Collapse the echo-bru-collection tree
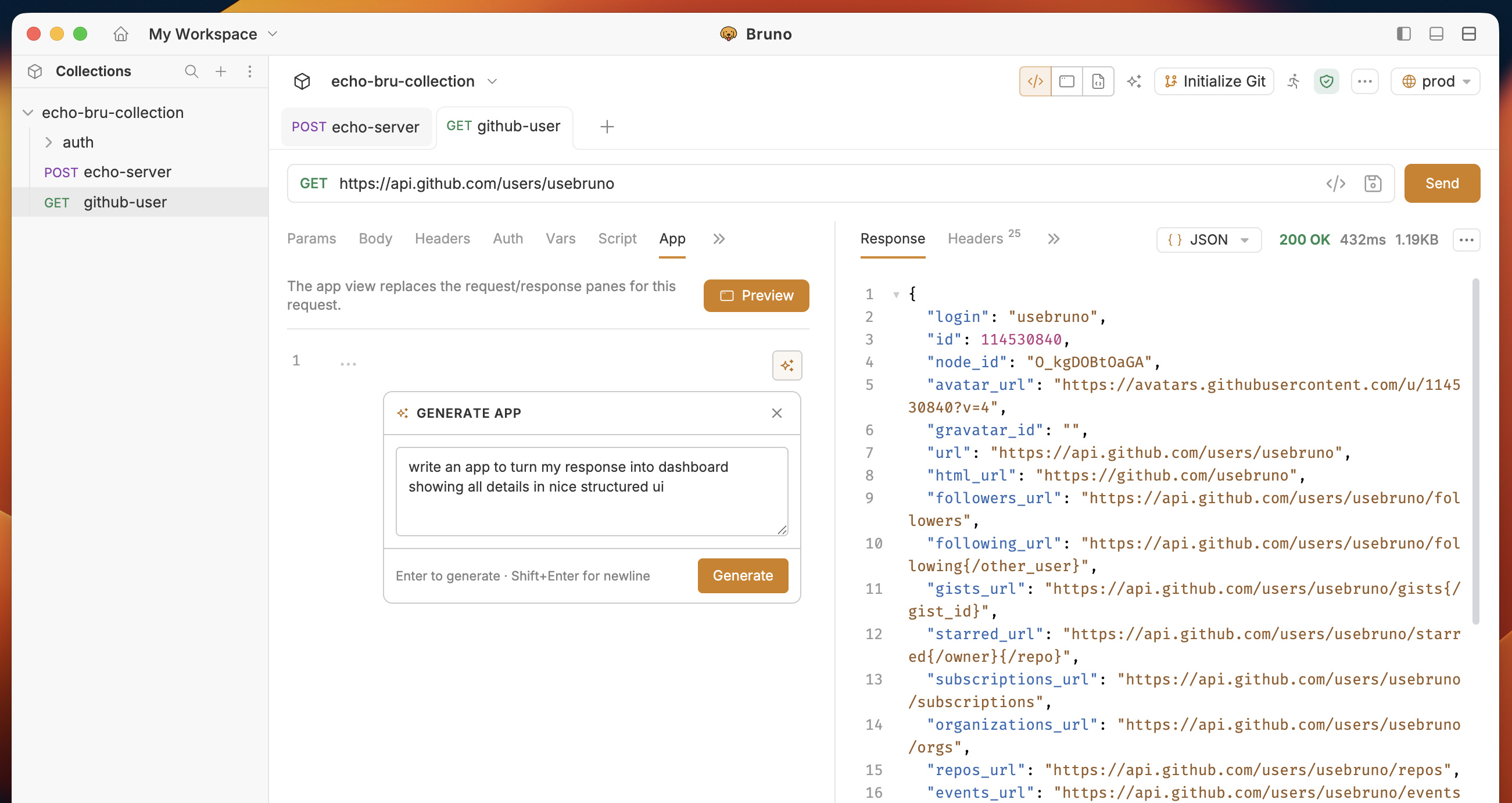Image resolution: width=1512 pixels, height=803 pixels. tap(28, 113)
